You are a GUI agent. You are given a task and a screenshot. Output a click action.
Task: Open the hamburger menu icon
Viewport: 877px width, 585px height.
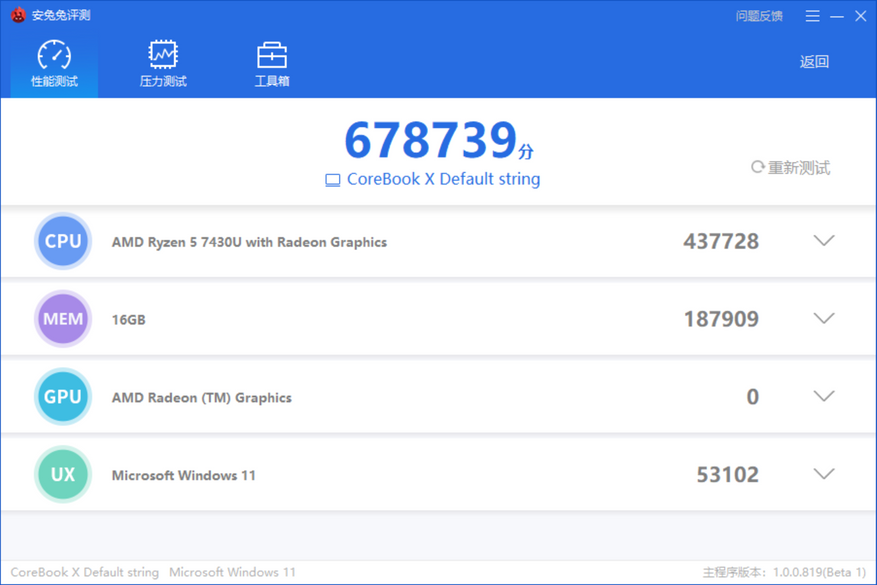click(812, 16)
